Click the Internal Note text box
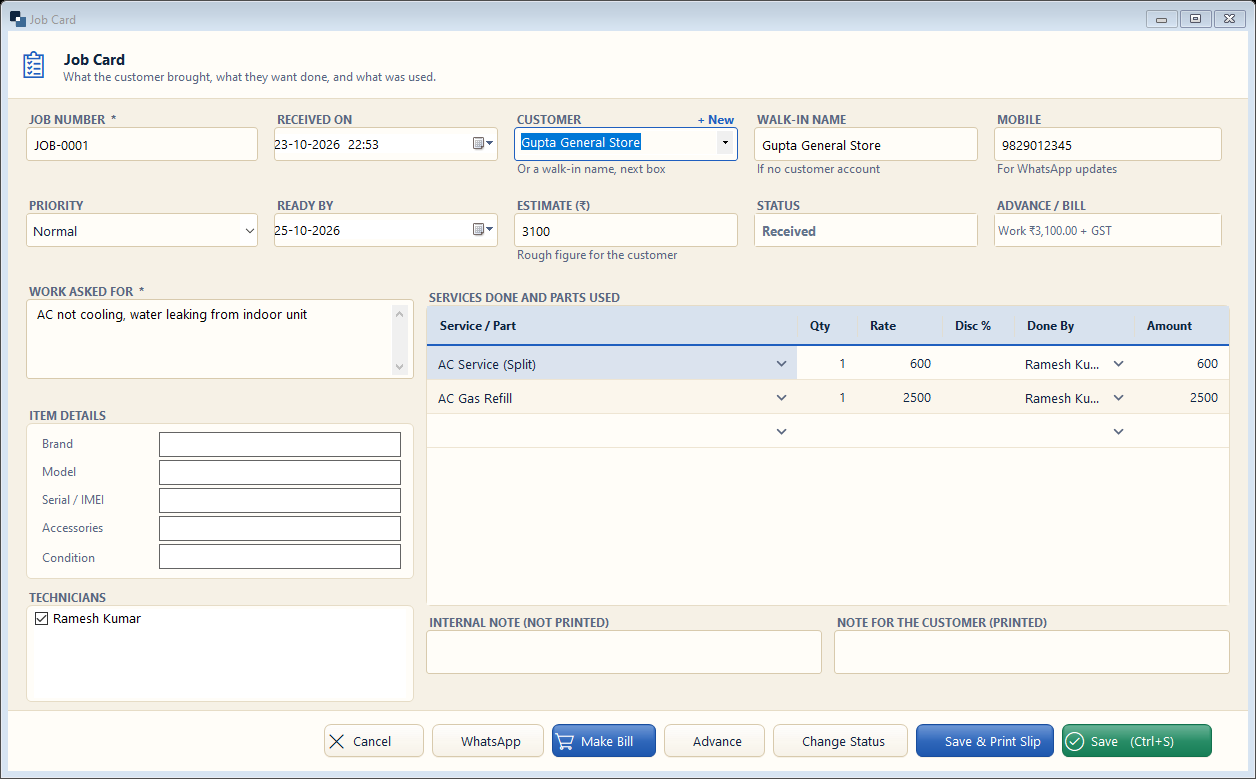 pyautogui.click(x=624, y=652)
